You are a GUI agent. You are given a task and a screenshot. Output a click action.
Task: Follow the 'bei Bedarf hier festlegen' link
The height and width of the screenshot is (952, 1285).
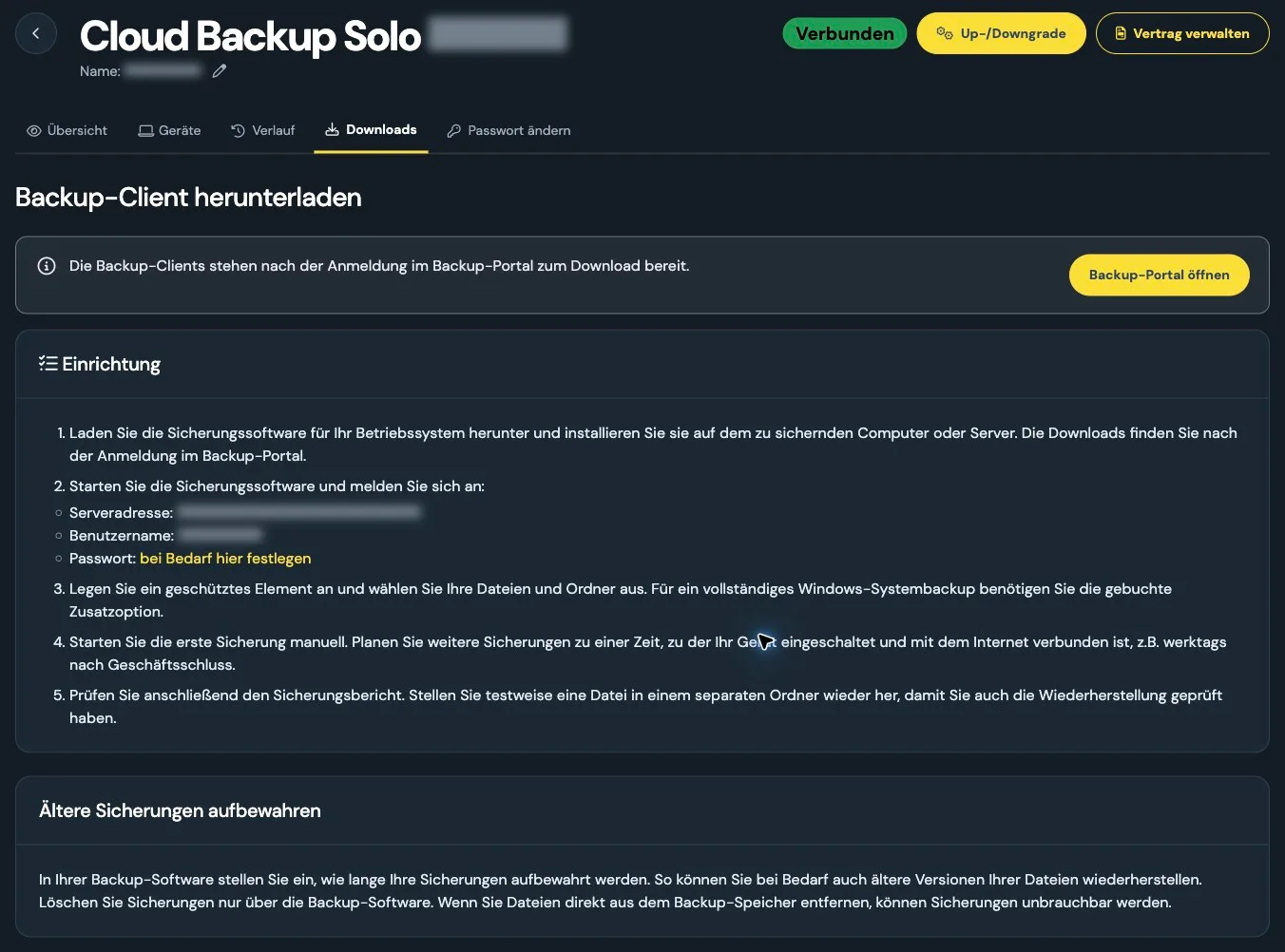click(225, 559)
